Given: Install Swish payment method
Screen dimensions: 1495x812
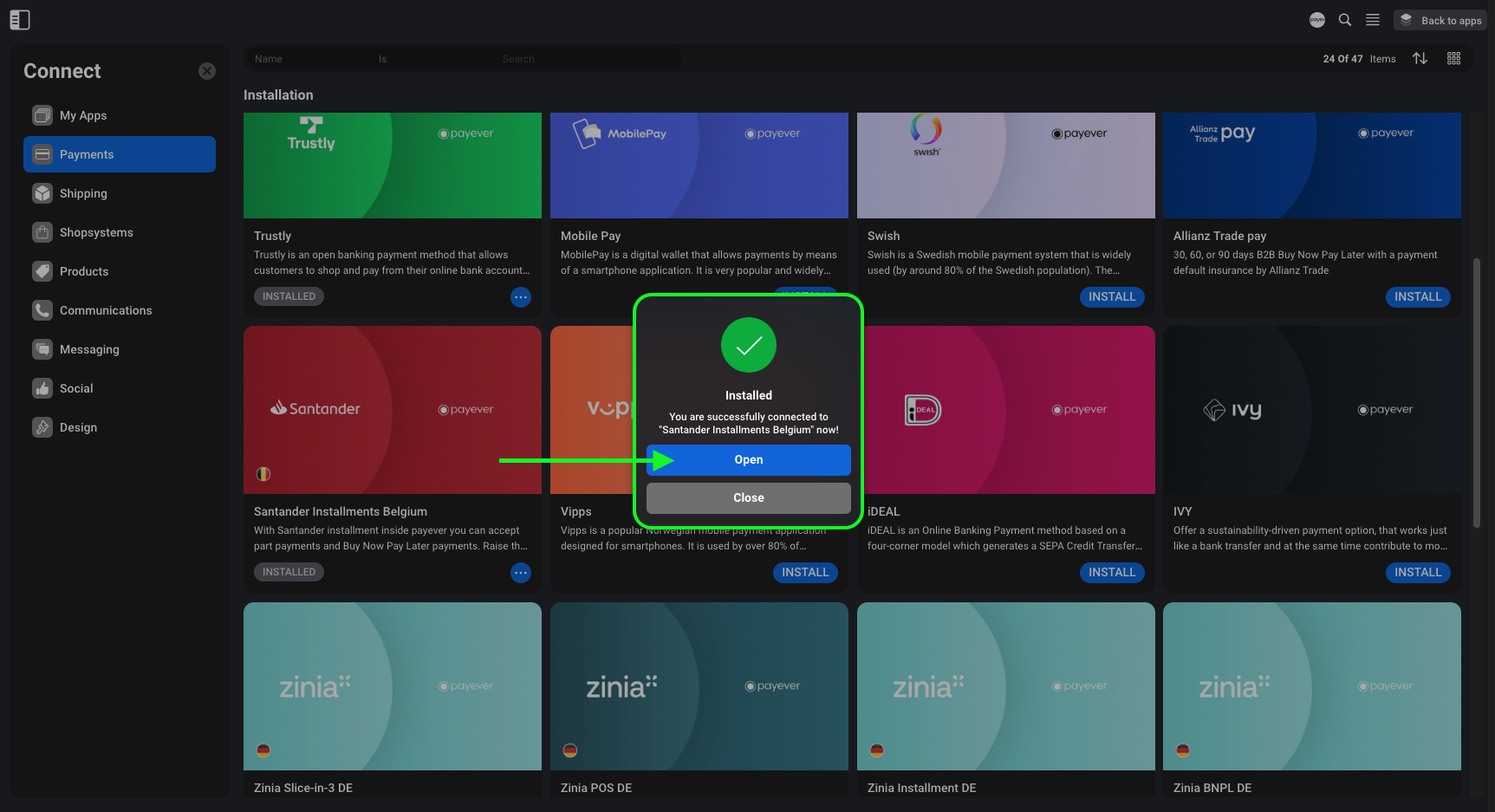Looking at the screenshot, I should [x=1112, y=297].
